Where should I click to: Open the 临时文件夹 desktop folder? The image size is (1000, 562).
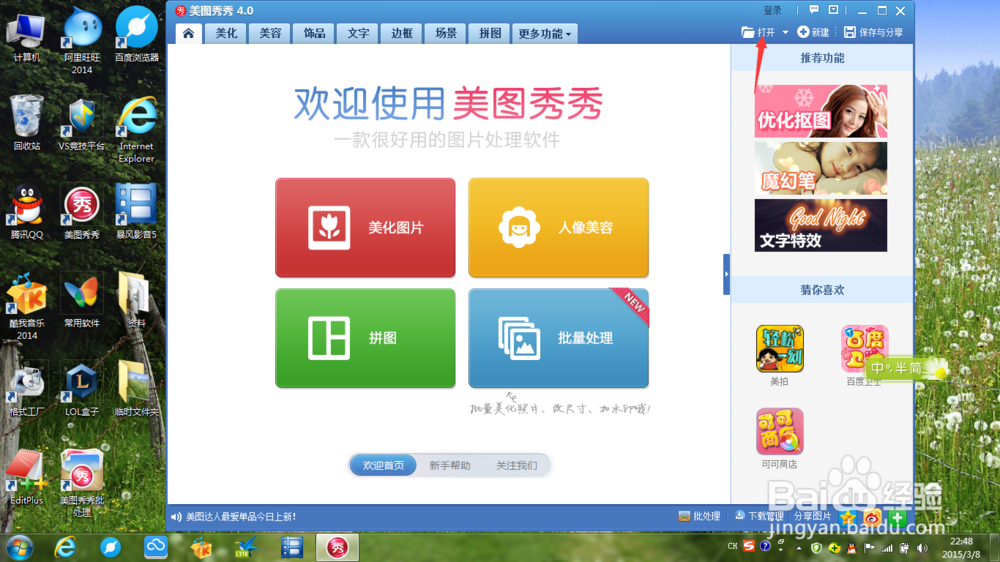tap(136, 388)
